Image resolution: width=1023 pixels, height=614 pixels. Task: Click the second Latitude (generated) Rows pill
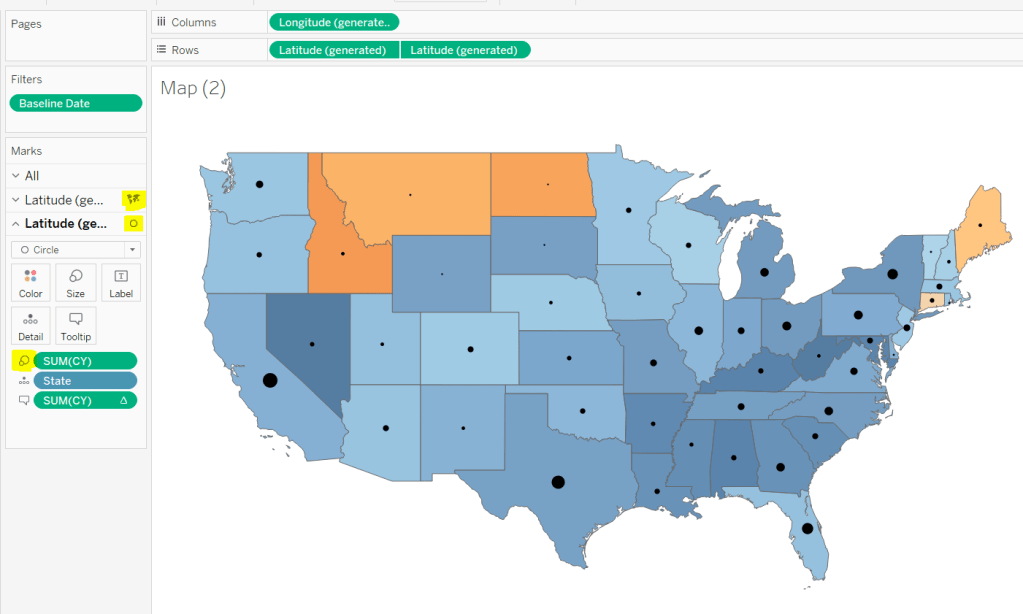(465, 50)
